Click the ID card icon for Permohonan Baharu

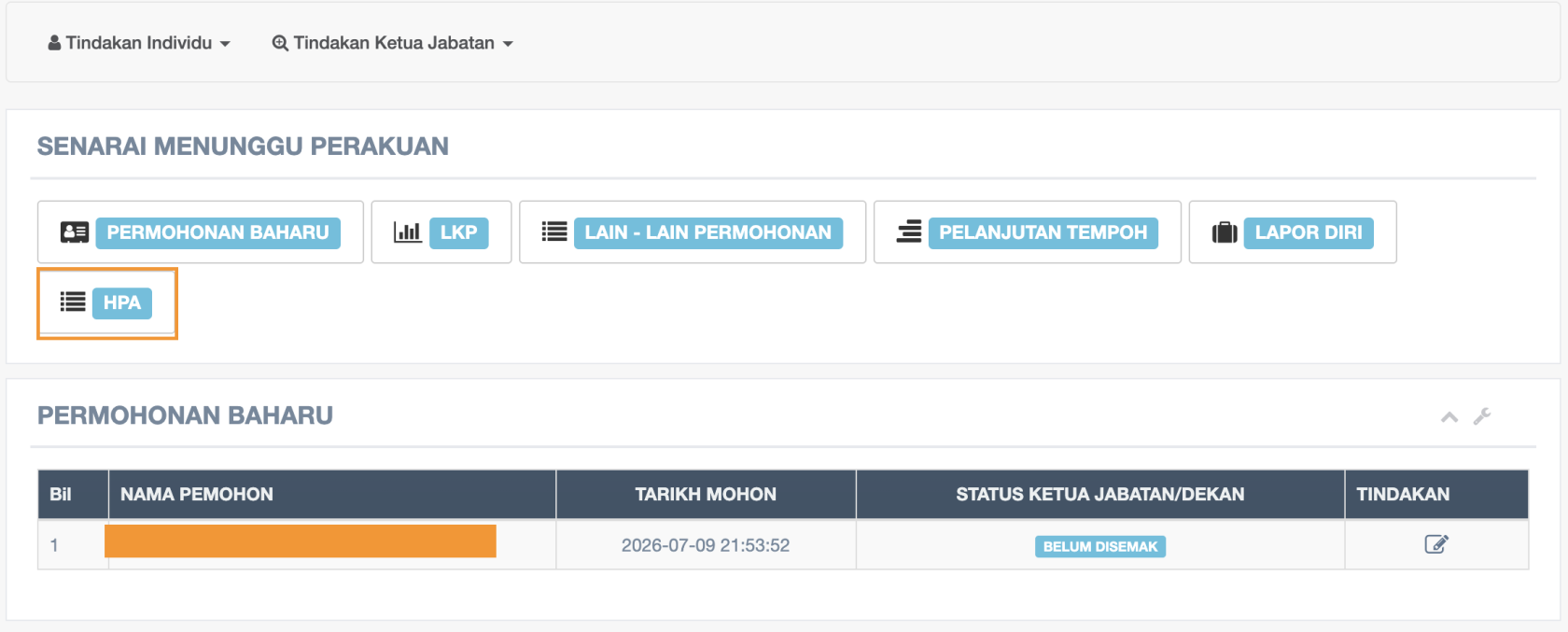tap(75, 232)
